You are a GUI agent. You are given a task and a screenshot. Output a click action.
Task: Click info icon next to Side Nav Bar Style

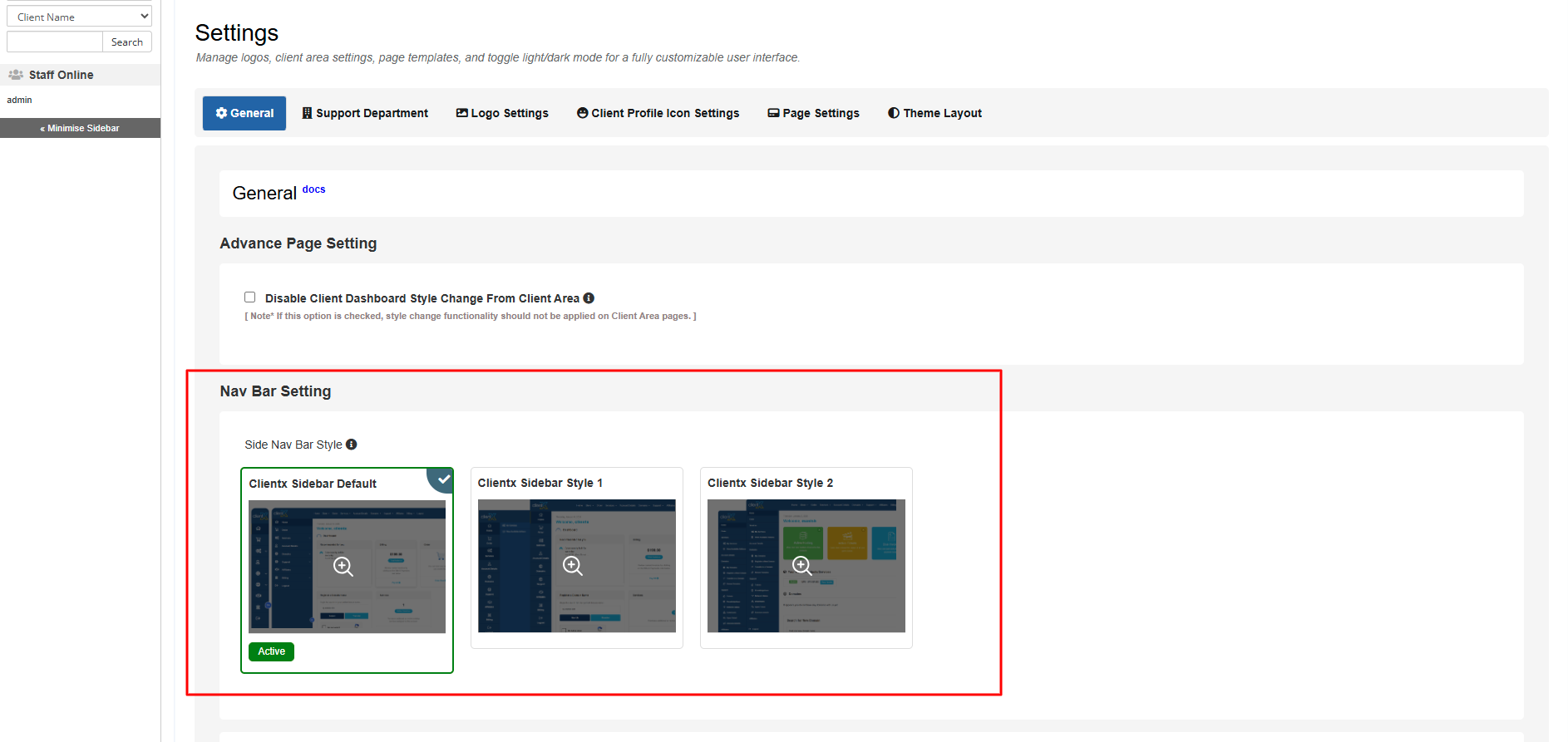[x=352, y=445]
